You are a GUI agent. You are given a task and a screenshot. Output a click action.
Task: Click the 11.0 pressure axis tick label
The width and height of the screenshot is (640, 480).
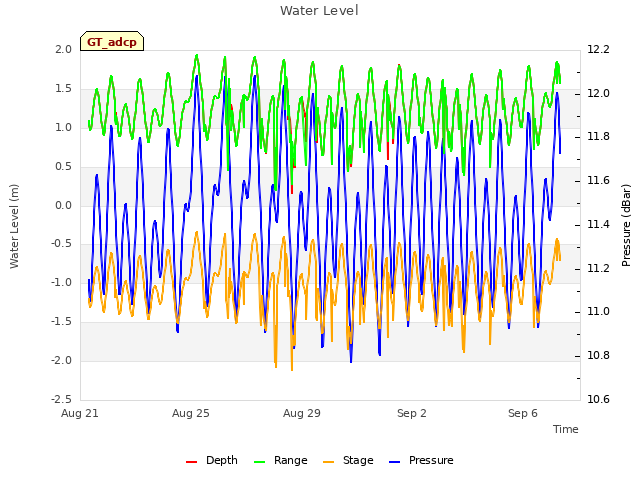tap(598, 311)
